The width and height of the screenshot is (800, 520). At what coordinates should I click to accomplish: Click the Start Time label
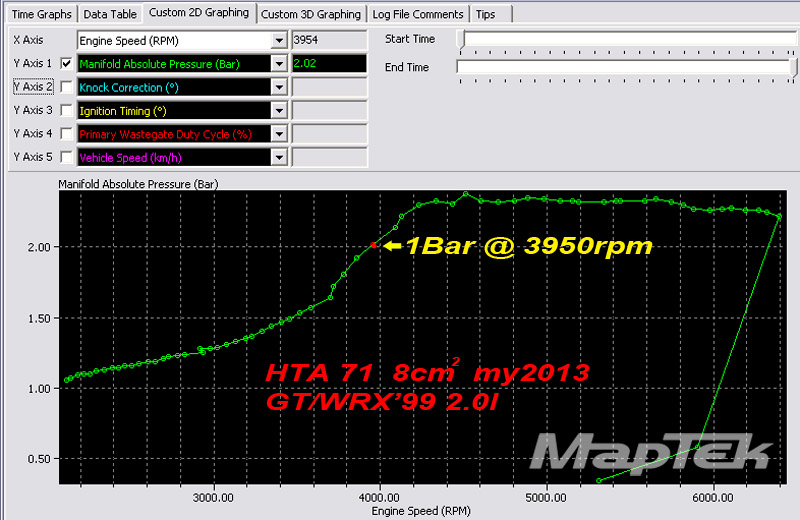click(410, 39)
